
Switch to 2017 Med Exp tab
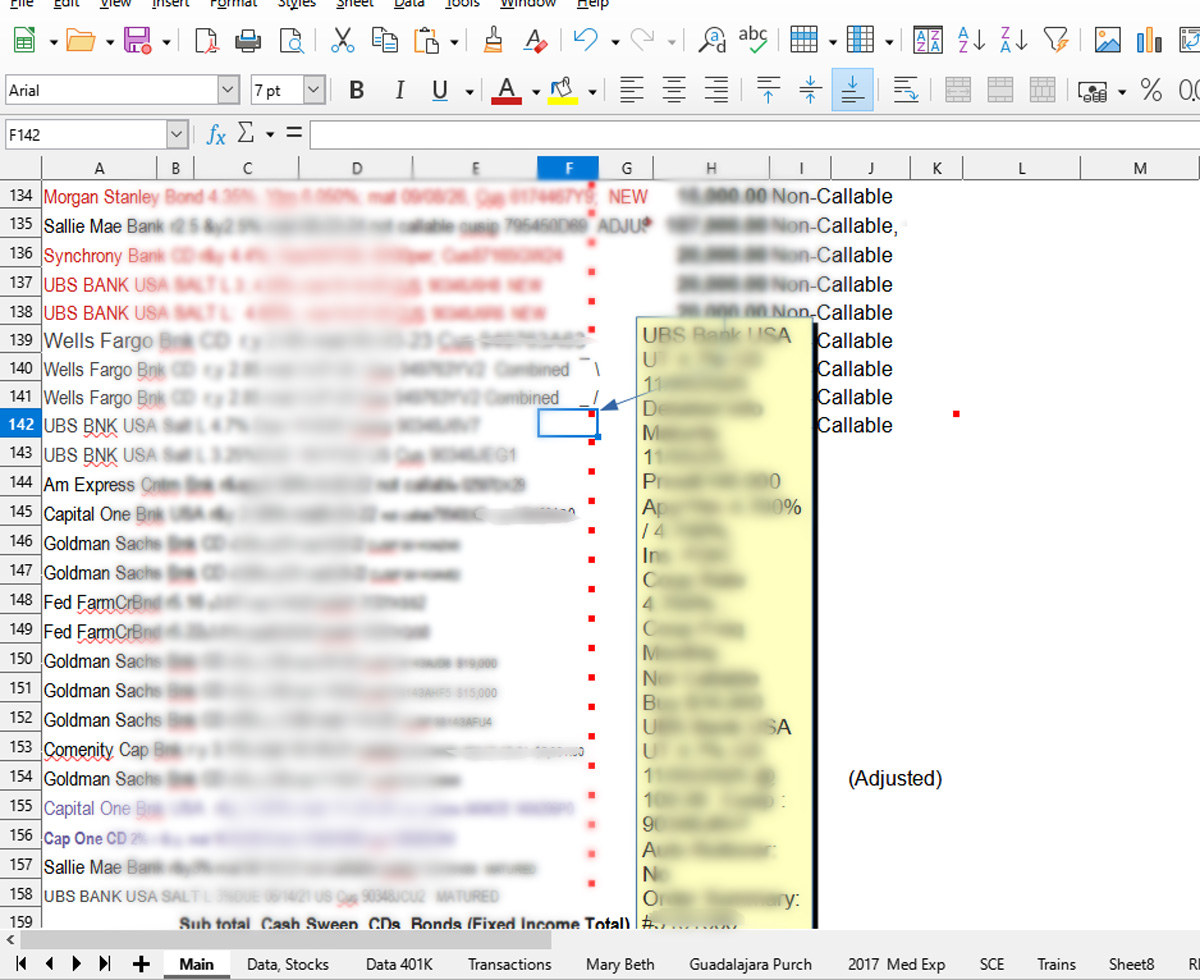pyautogui.click(x=896, y=964)
